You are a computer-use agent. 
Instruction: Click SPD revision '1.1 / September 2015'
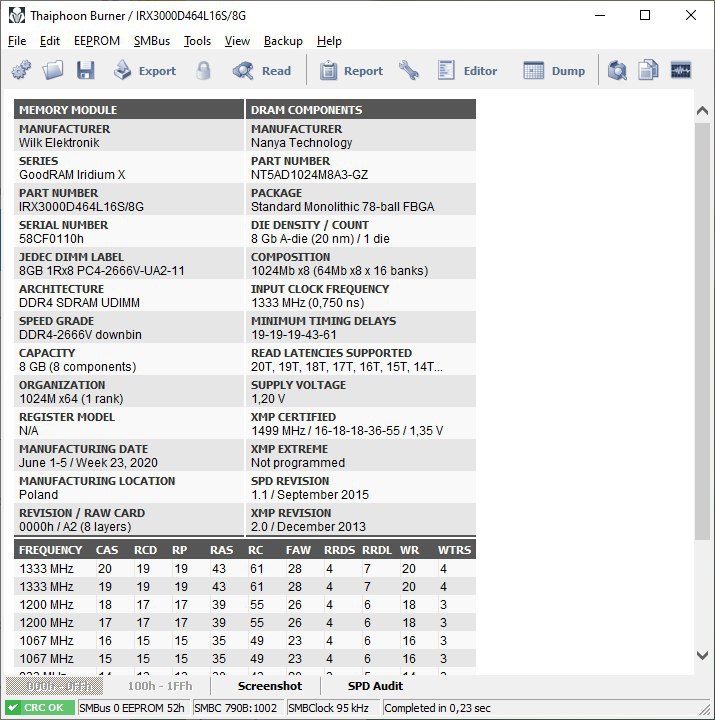(x=310, y=495)
